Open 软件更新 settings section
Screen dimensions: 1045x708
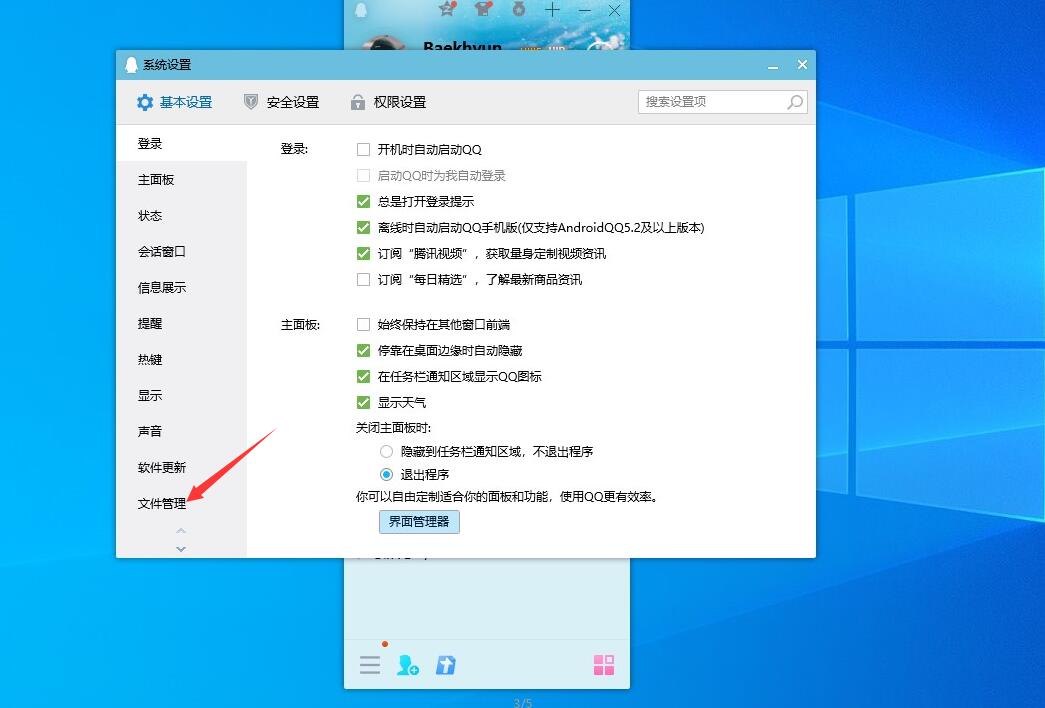pos(181,467)
